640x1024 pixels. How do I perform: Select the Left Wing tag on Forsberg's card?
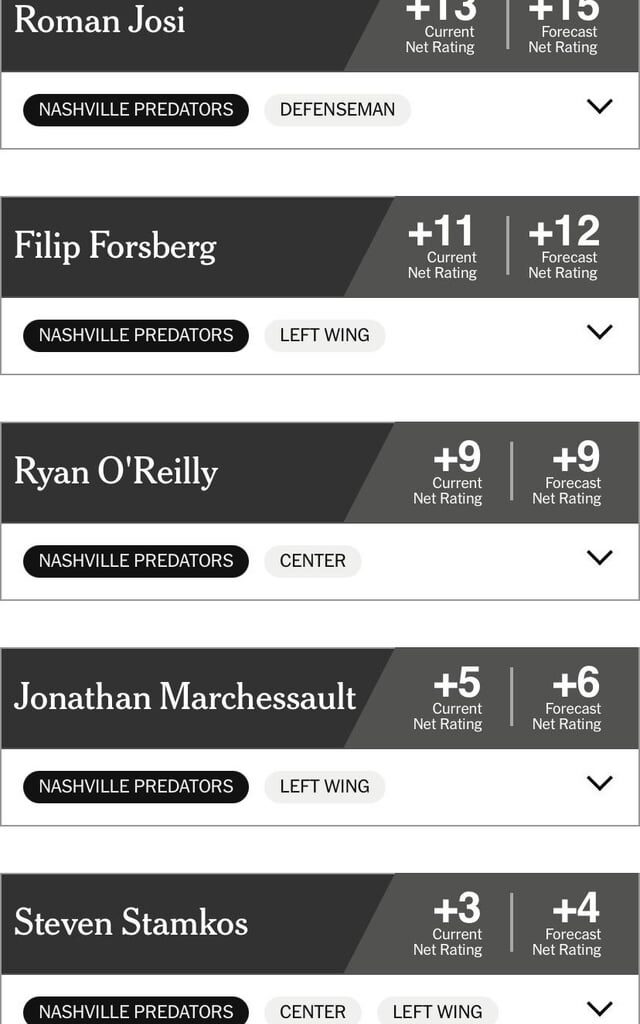(322, 335)
